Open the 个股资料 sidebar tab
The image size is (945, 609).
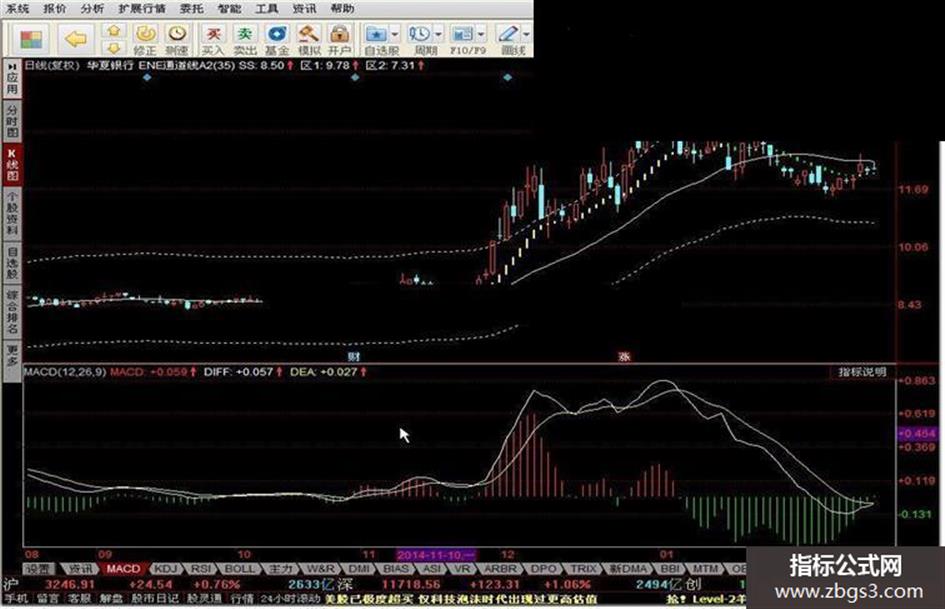[12, 213]
